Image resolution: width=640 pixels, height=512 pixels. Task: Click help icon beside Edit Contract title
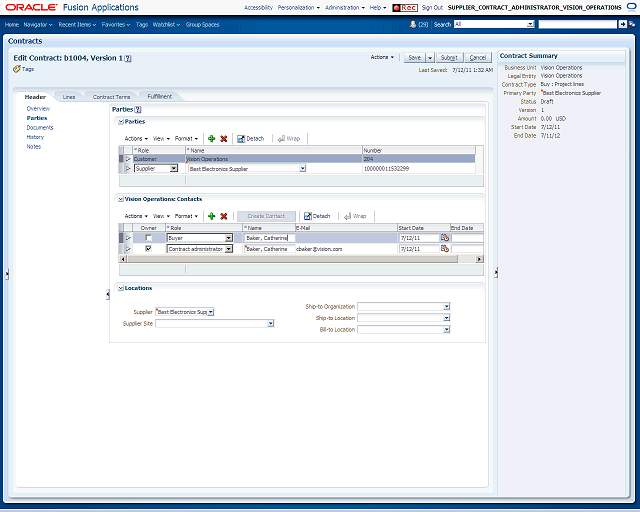click(128, 58)
